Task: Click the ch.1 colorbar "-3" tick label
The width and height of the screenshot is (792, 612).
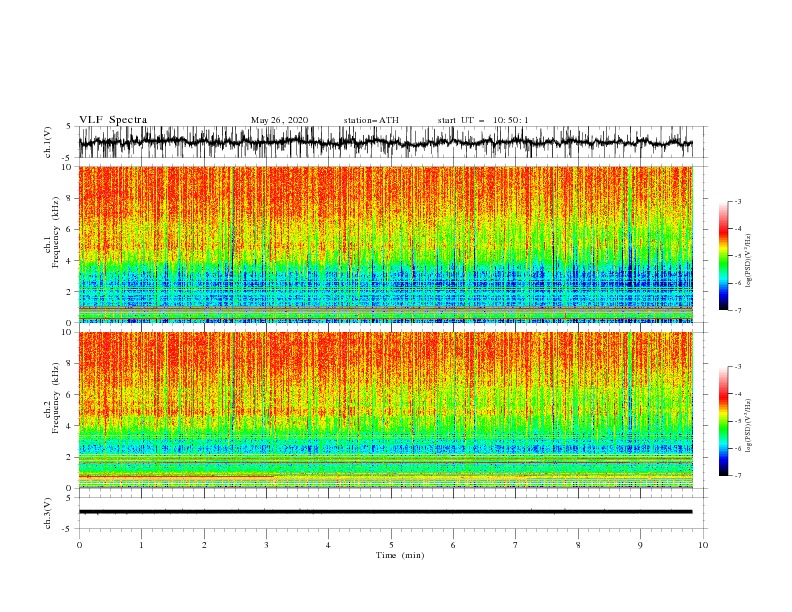Action: (738, 201)
